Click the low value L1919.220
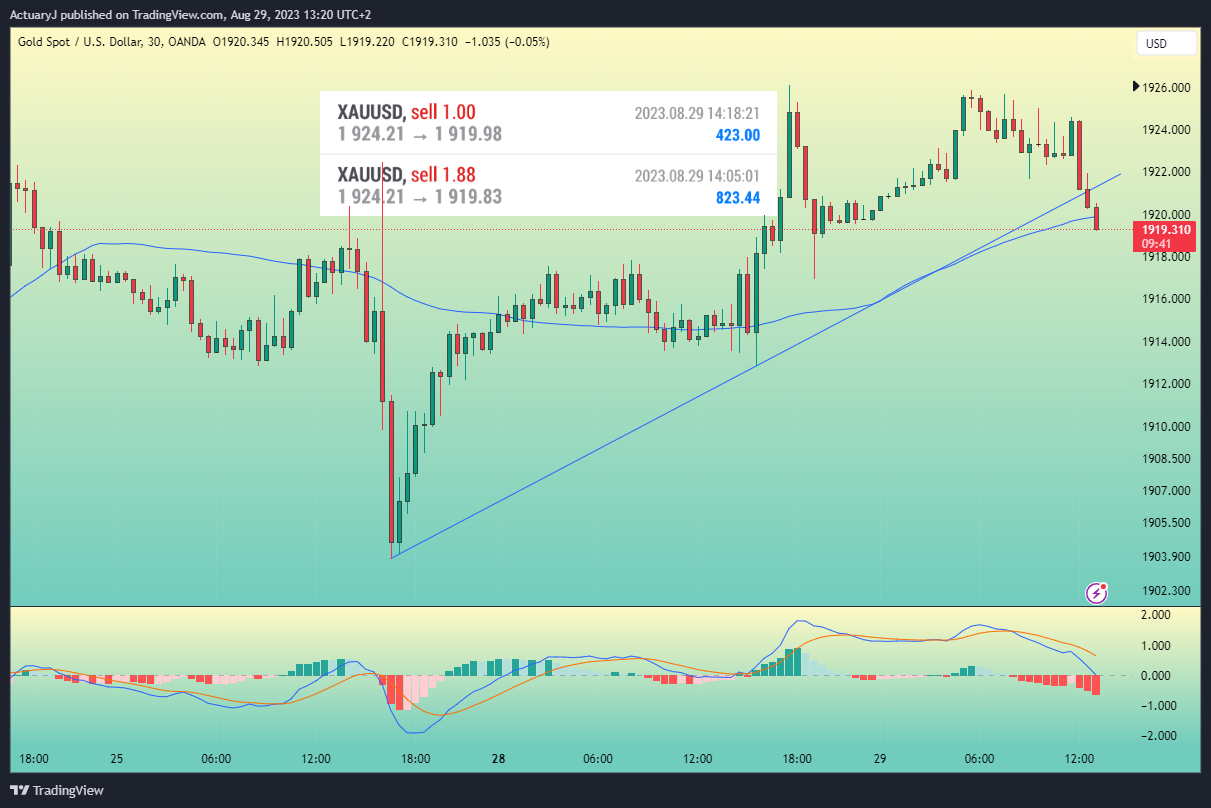 click(x=367, y=42)
